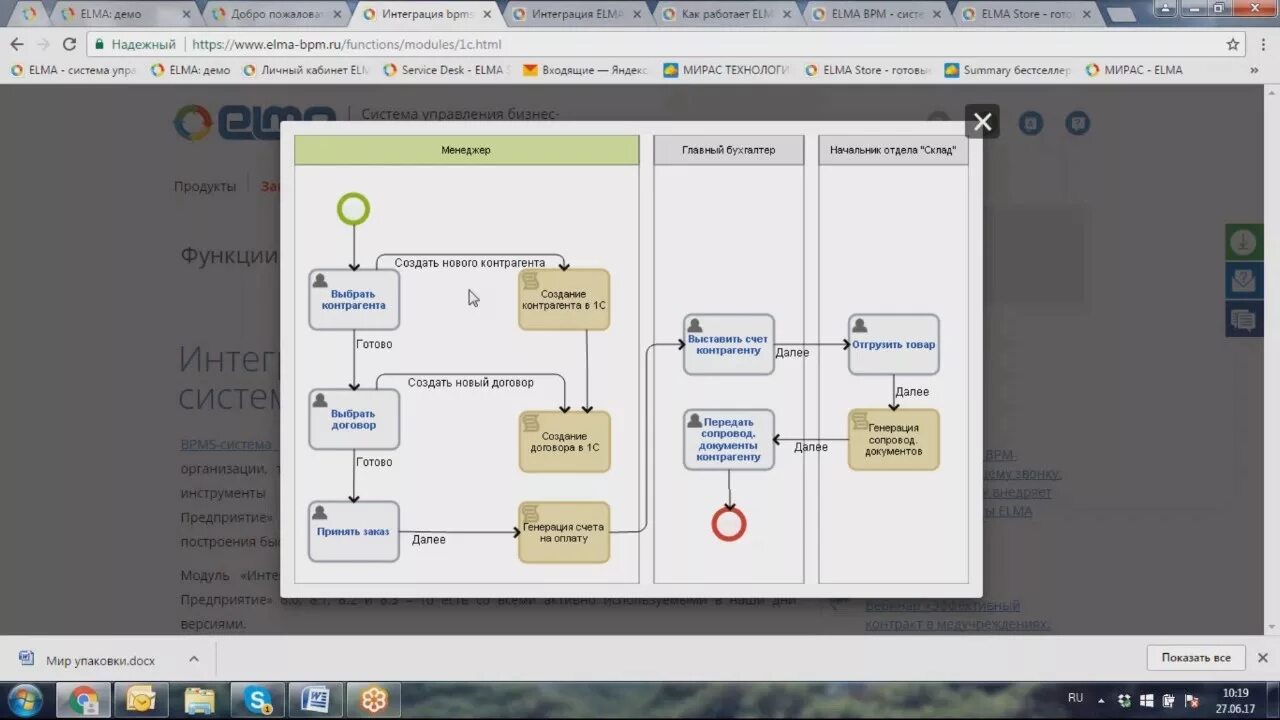Click the green download side widget icon
This screenshot has width=1280, height=720.
pos(1244,241)
